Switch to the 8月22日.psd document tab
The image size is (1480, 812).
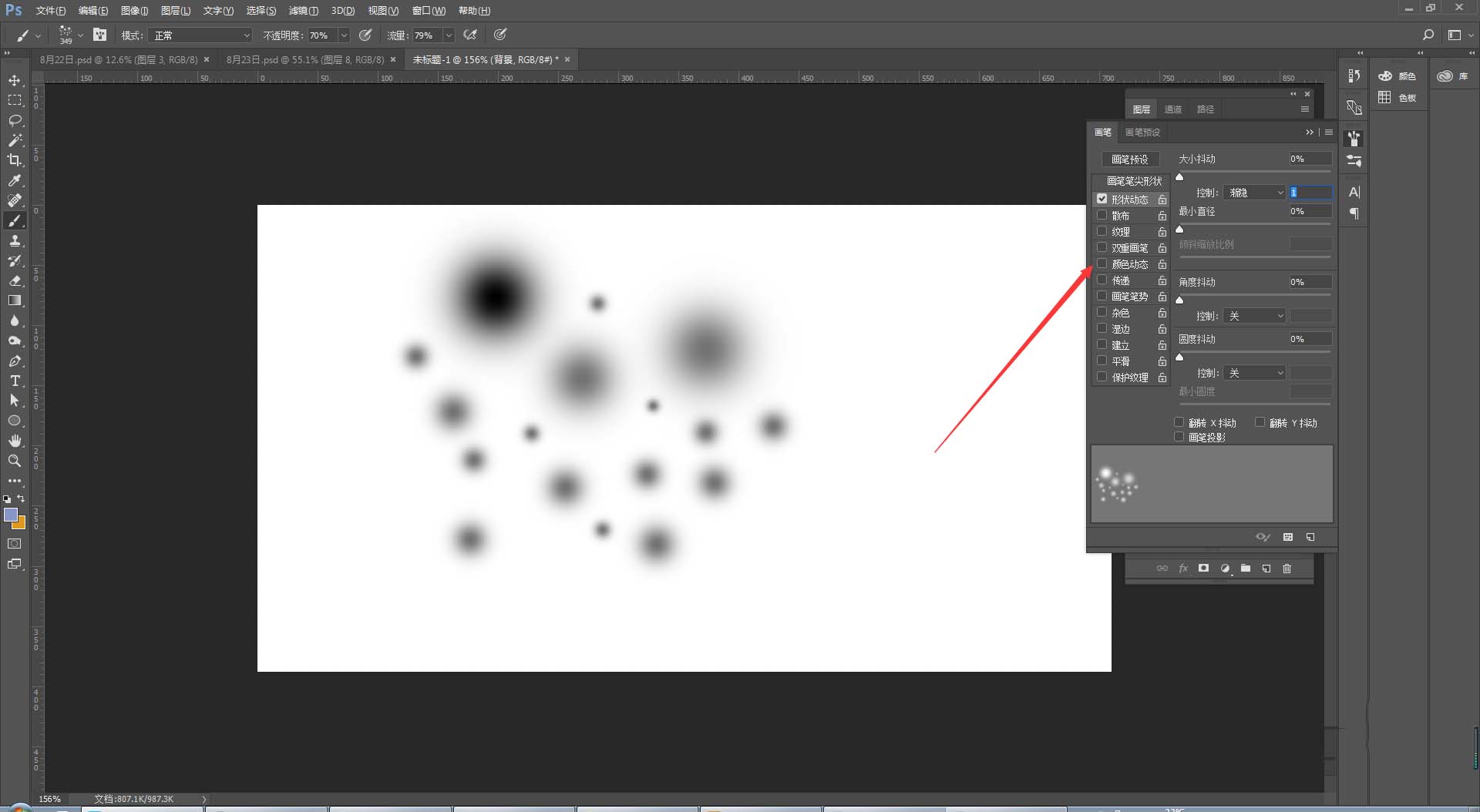119,59
